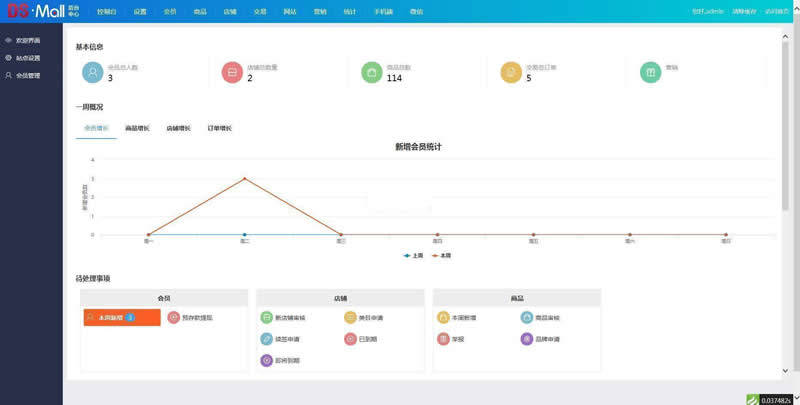This screenshot has width=800, height=405.
Task: Switch to the 订单增长 tab
Action: [219, 128]
